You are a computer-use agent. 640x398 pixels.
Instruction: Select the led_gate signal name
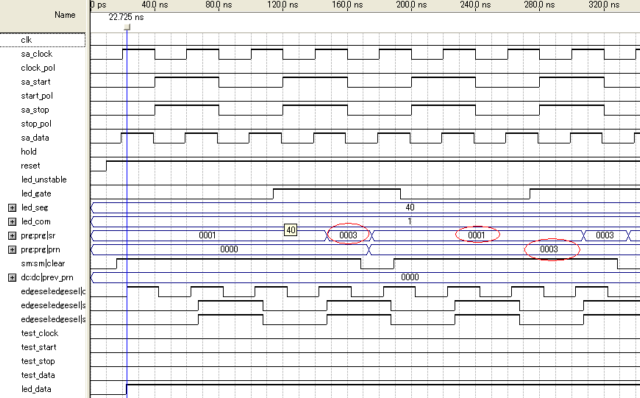(x=36, y=193)
